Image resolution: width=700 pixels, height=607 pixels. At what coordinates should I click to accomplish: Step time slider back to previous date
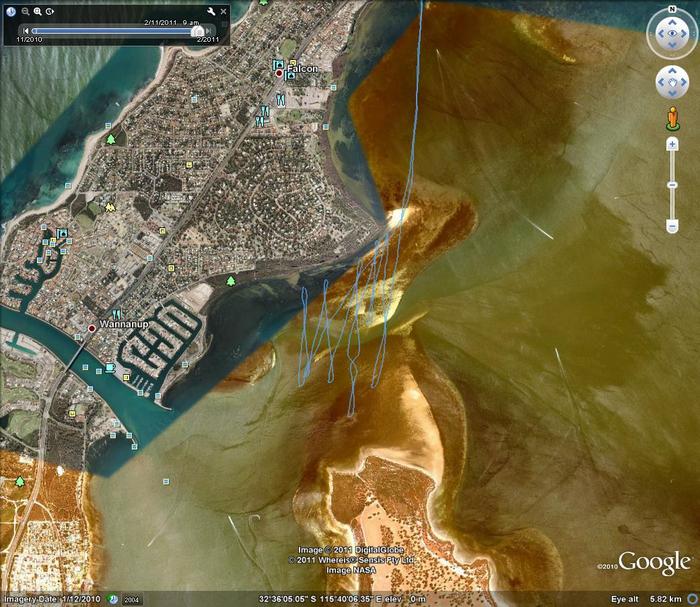point(25,31)
